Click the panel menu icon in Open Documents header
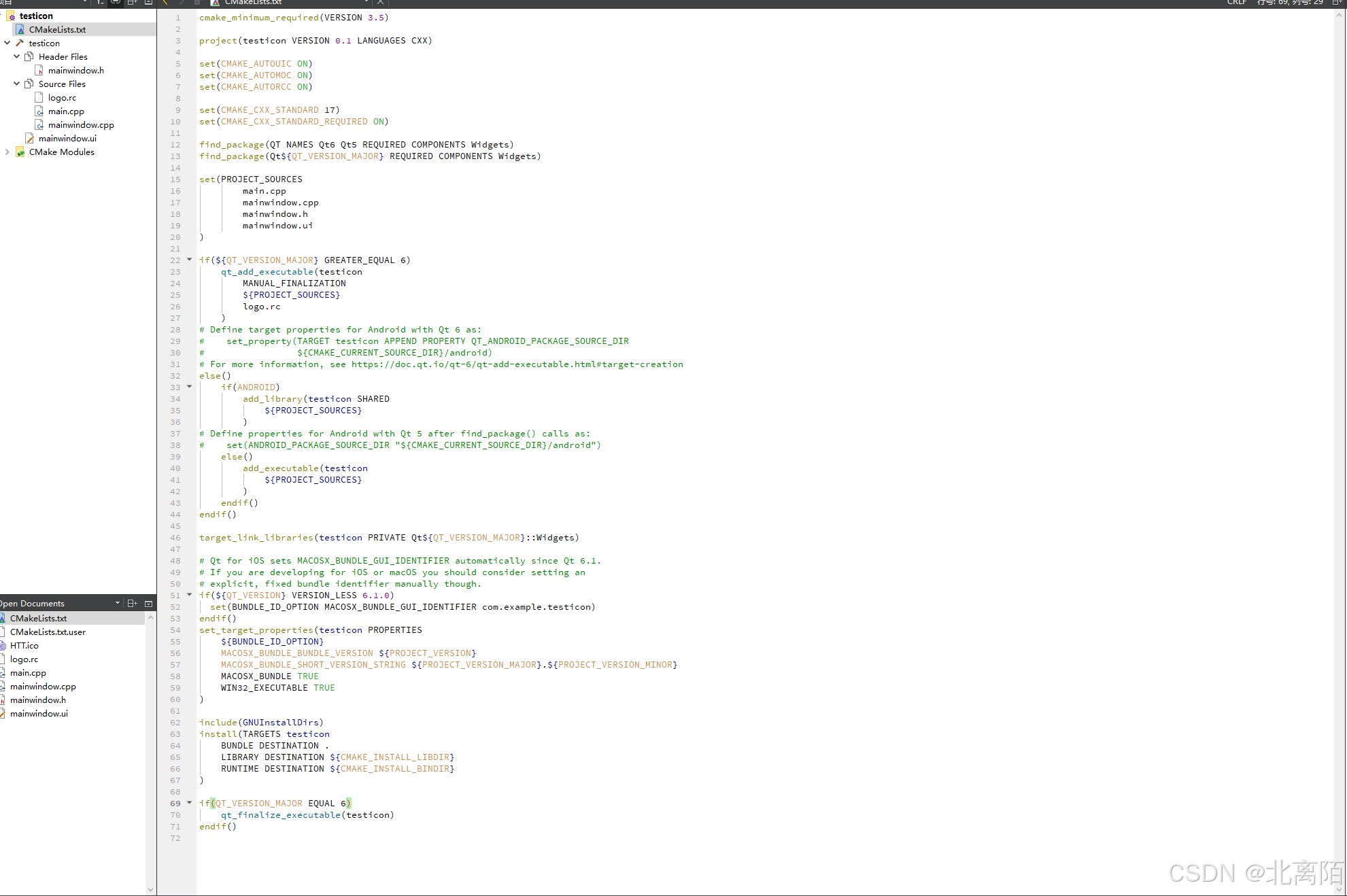 [148, 603]
